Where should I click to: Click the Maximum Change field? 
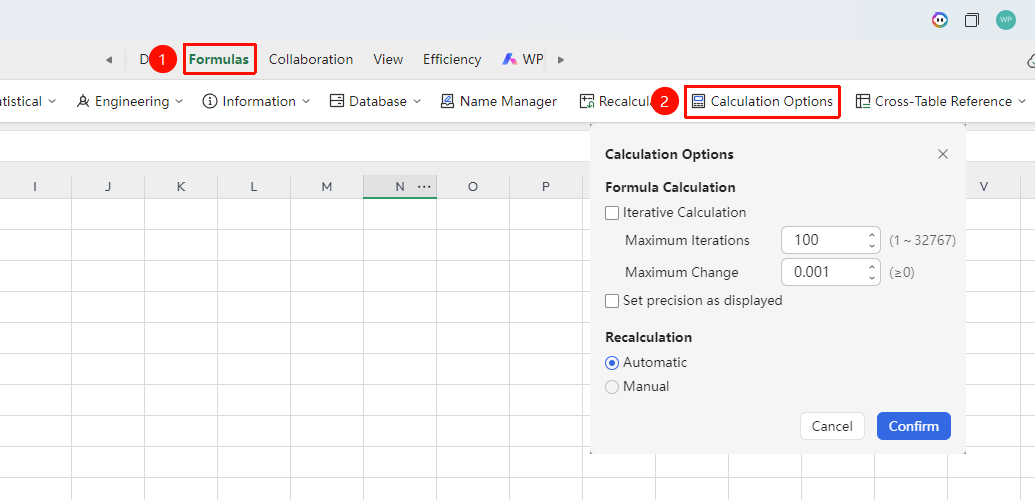click(x=830, y=271)
